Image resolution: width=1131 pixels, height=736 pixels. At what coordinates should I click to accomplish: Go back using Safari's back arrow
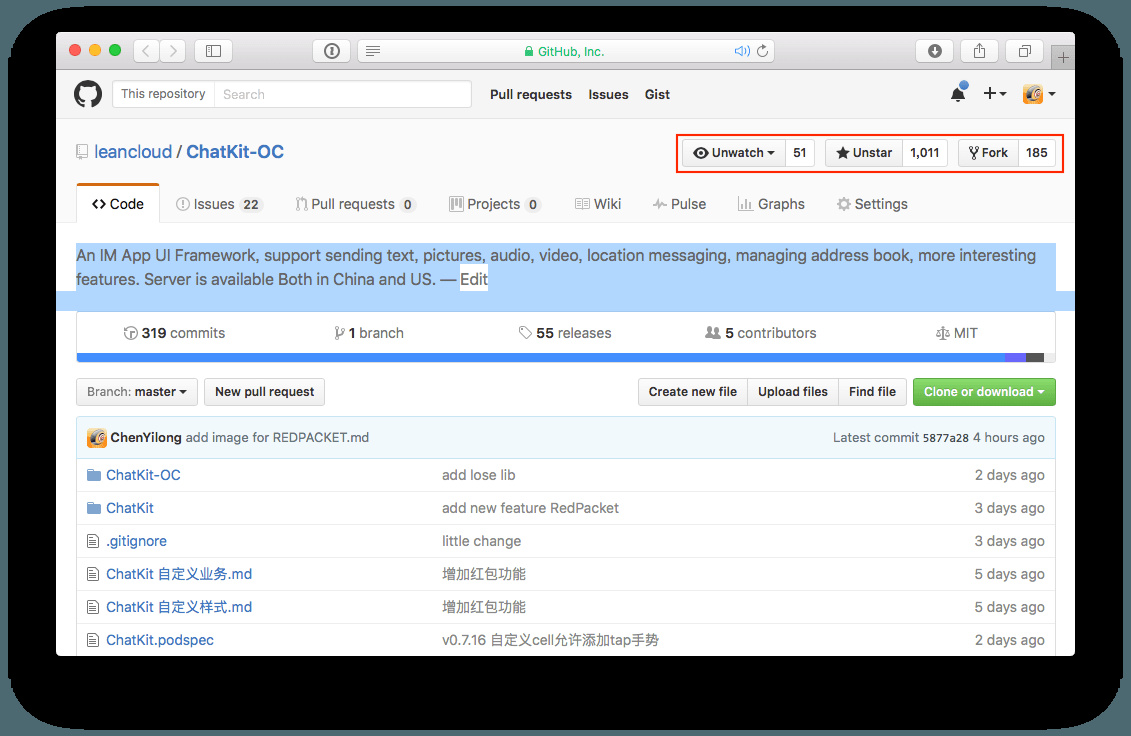tap(146, 51)
